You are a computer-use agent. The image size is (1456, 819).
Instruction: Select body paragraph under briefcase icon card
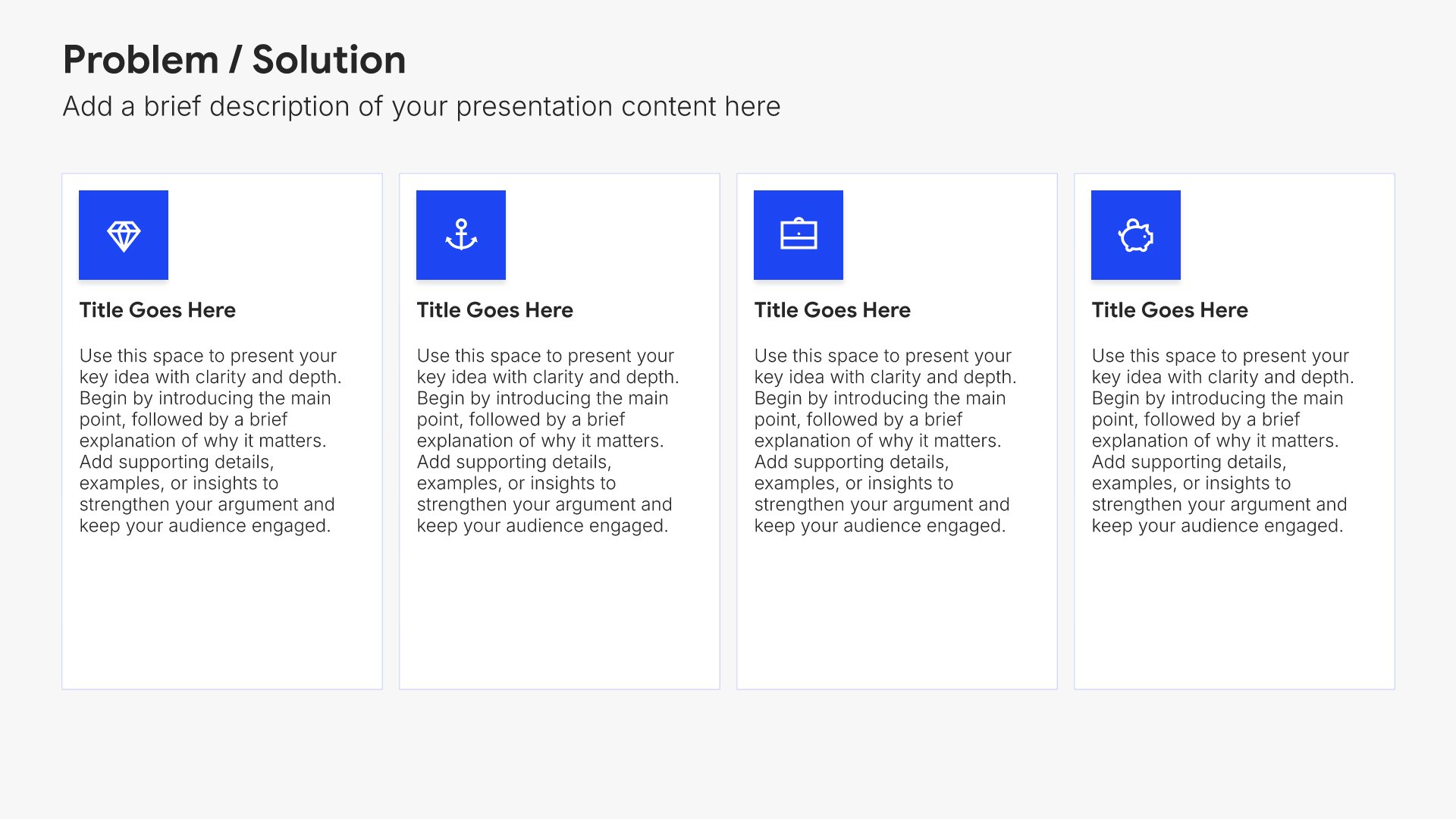pyautogui.click(x=886, y=441)
